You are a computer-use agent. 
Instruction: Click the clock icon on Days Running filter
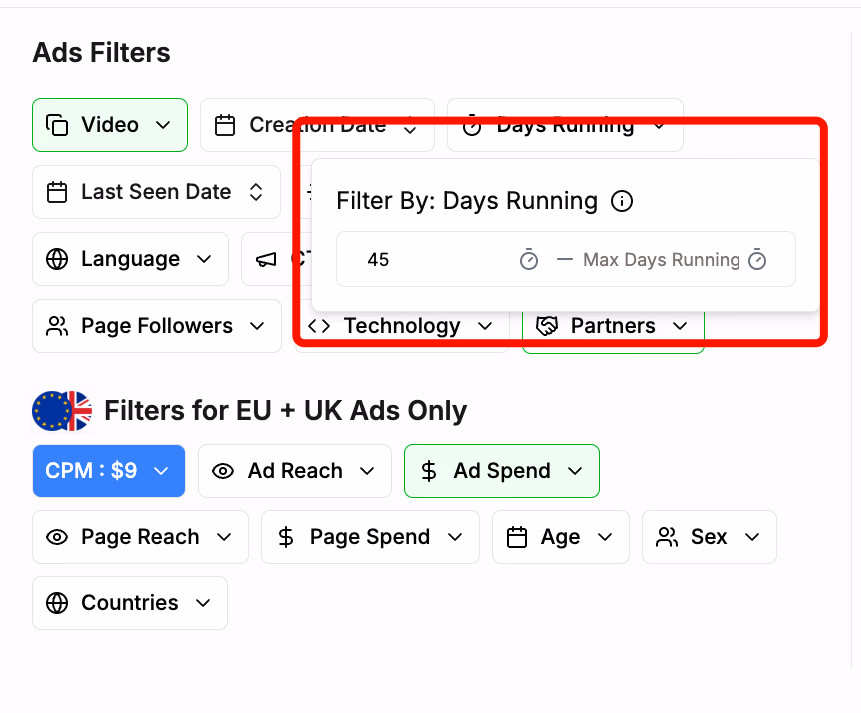click(x=471, y=125)
